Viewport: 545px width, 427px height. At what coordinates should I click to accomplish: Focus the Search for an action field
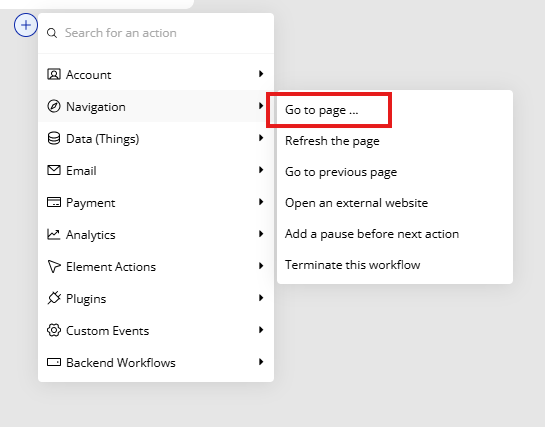(x=156, y=33)
